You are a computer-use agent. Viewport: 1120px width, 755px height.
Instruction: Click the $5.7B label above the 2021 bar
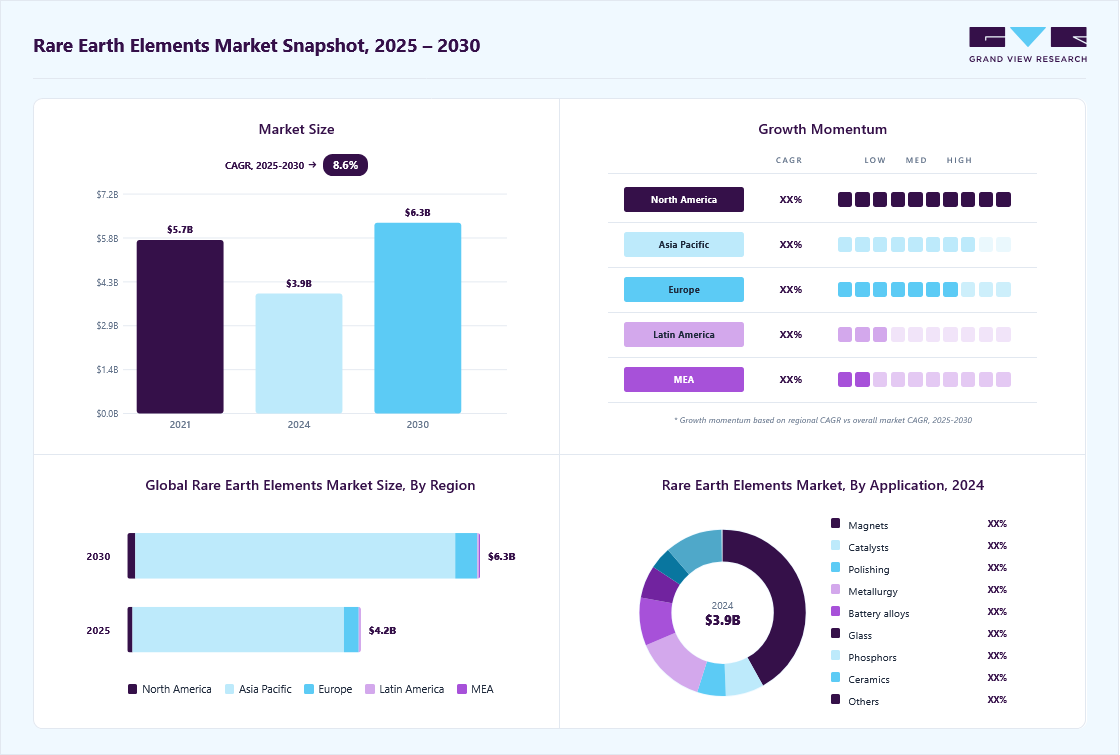click(180, 230)
